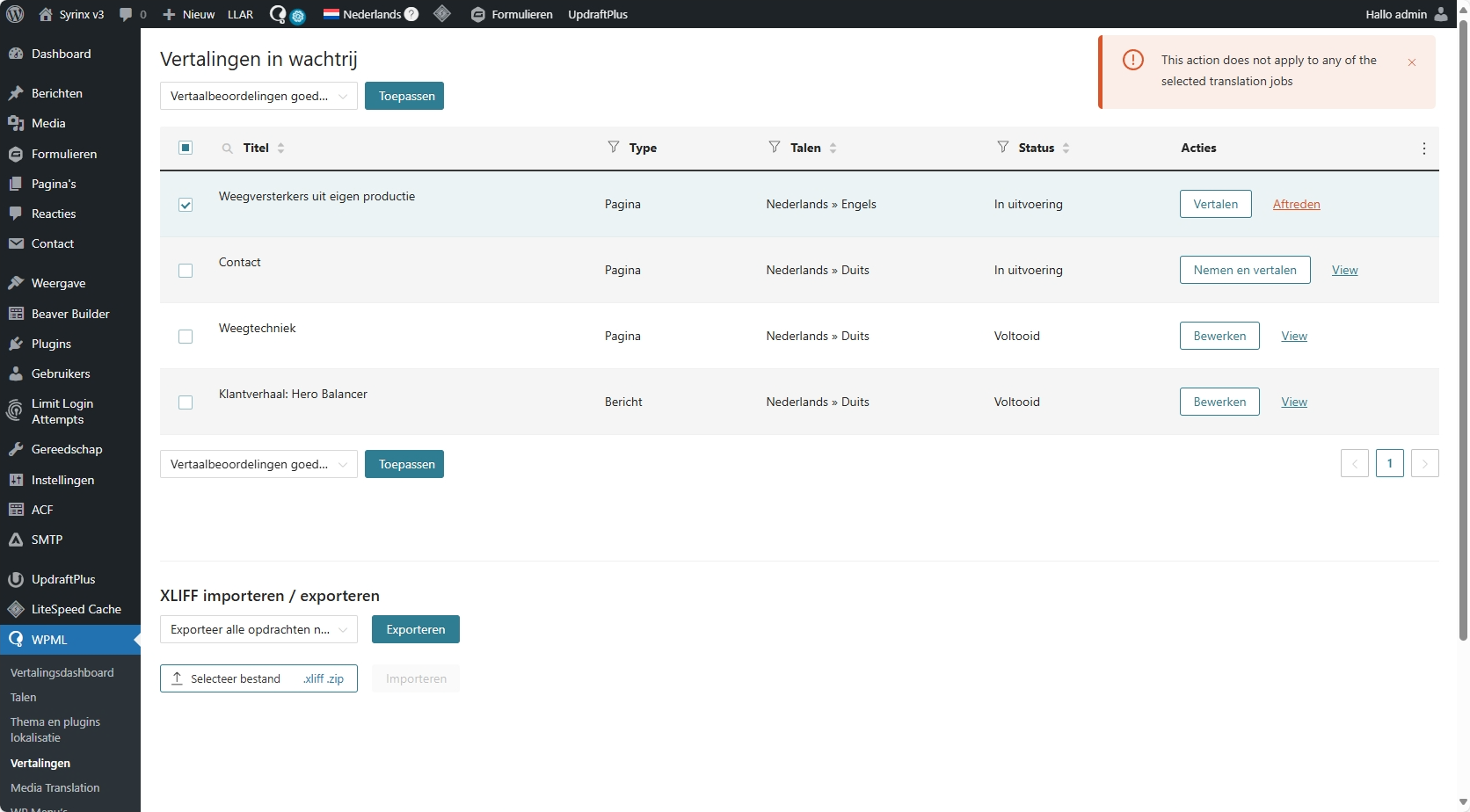Click the Talen column filter icon

pos(775,147)
